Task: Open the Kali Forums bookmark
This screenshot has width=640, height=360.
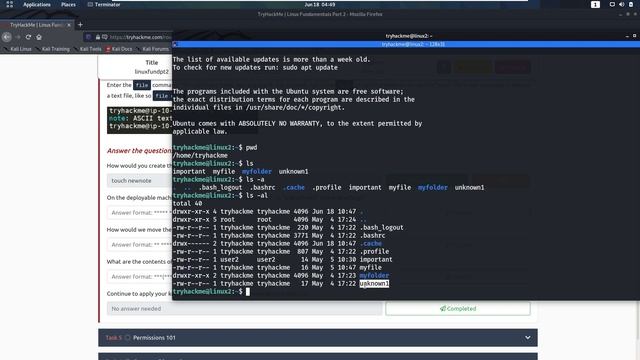Action: point(153,49)
